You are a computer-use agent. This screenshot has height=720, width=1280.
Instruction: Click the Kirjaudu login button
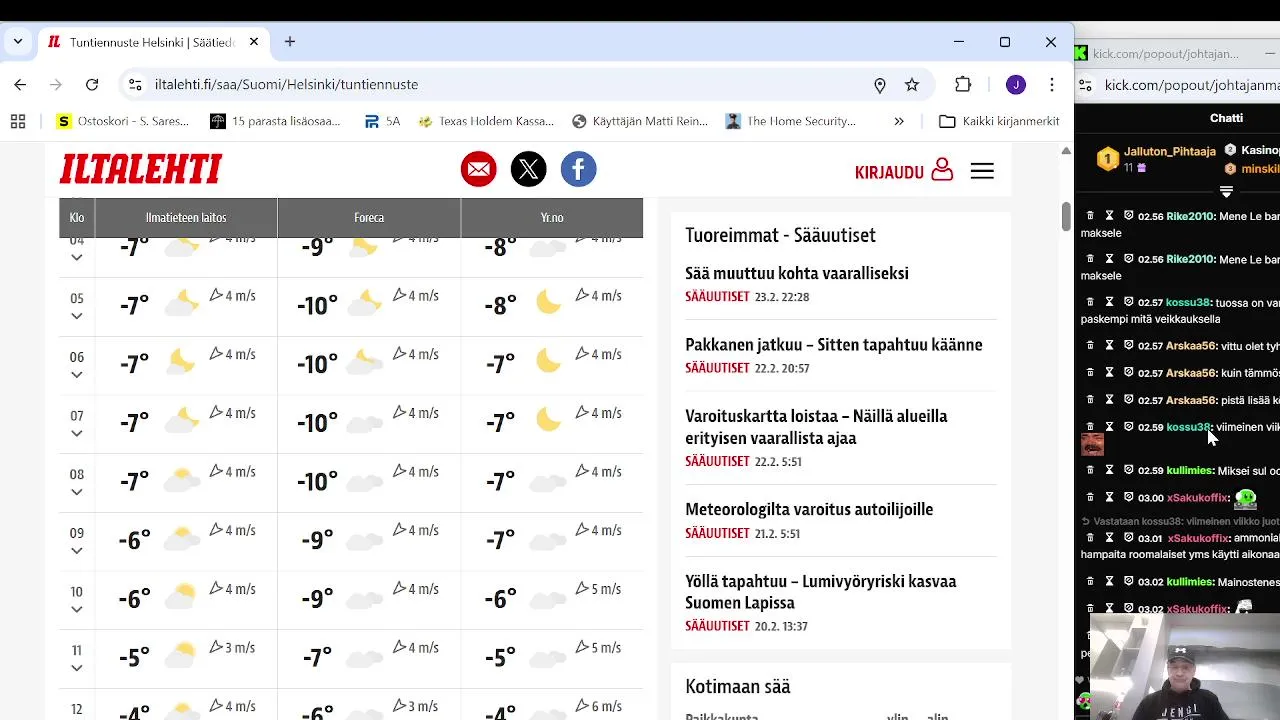tap(904, 171)
